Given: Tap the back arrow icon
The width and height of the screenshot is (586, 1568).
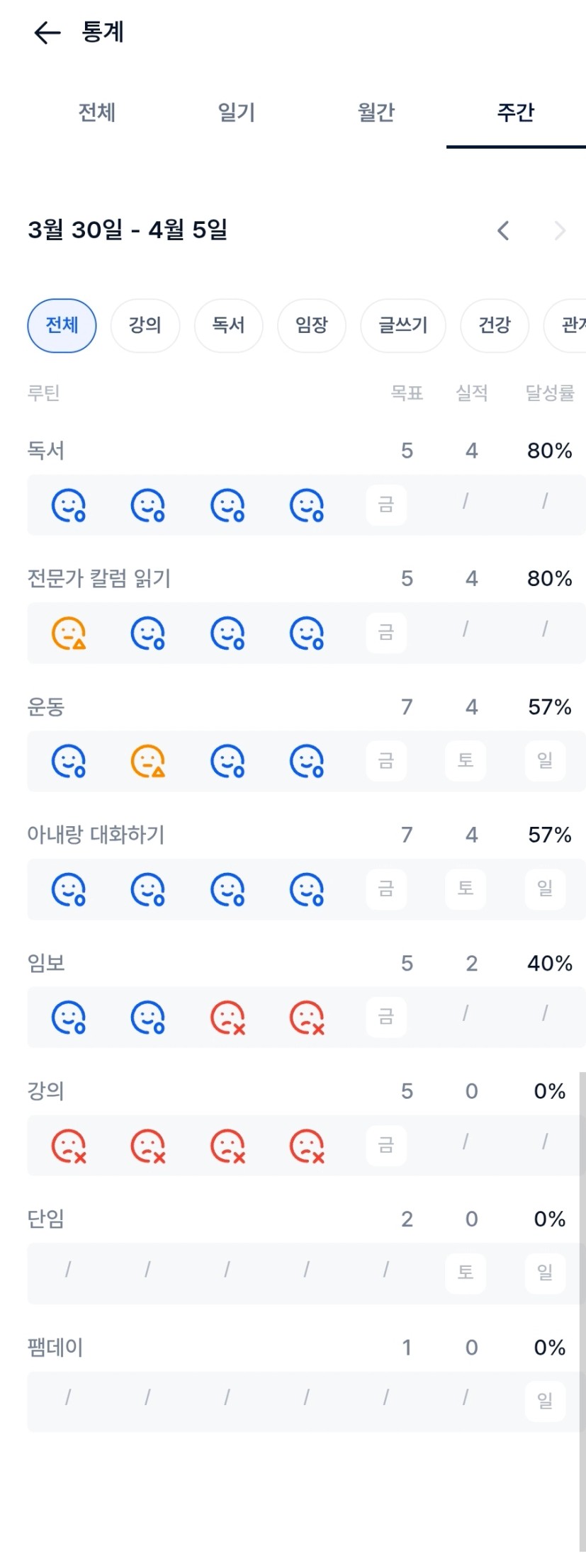Looking at the screenshot, I should (x=47, y=33).
